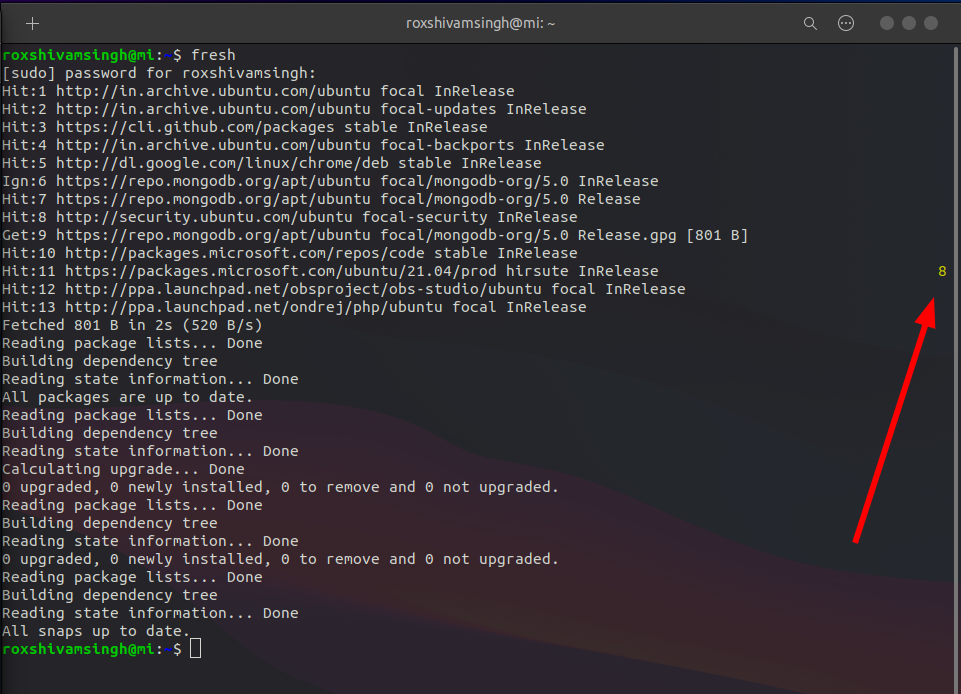Click the terminal title roxshivamsingh@mi: ~
Viewport: 961px width, 694px height.
click(480, 22)
